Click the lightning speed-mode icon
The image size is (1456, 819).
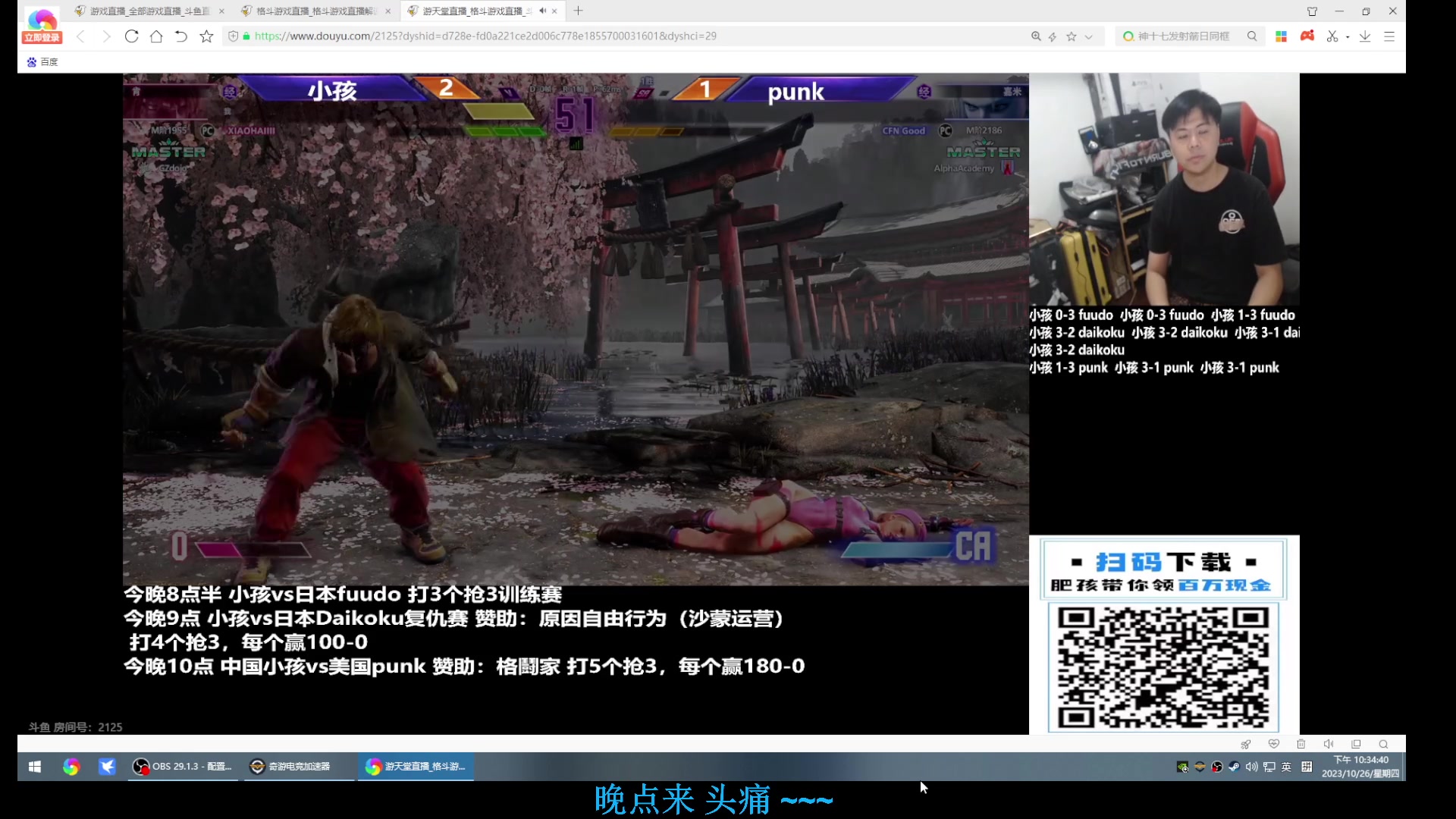click(1053, 36)
